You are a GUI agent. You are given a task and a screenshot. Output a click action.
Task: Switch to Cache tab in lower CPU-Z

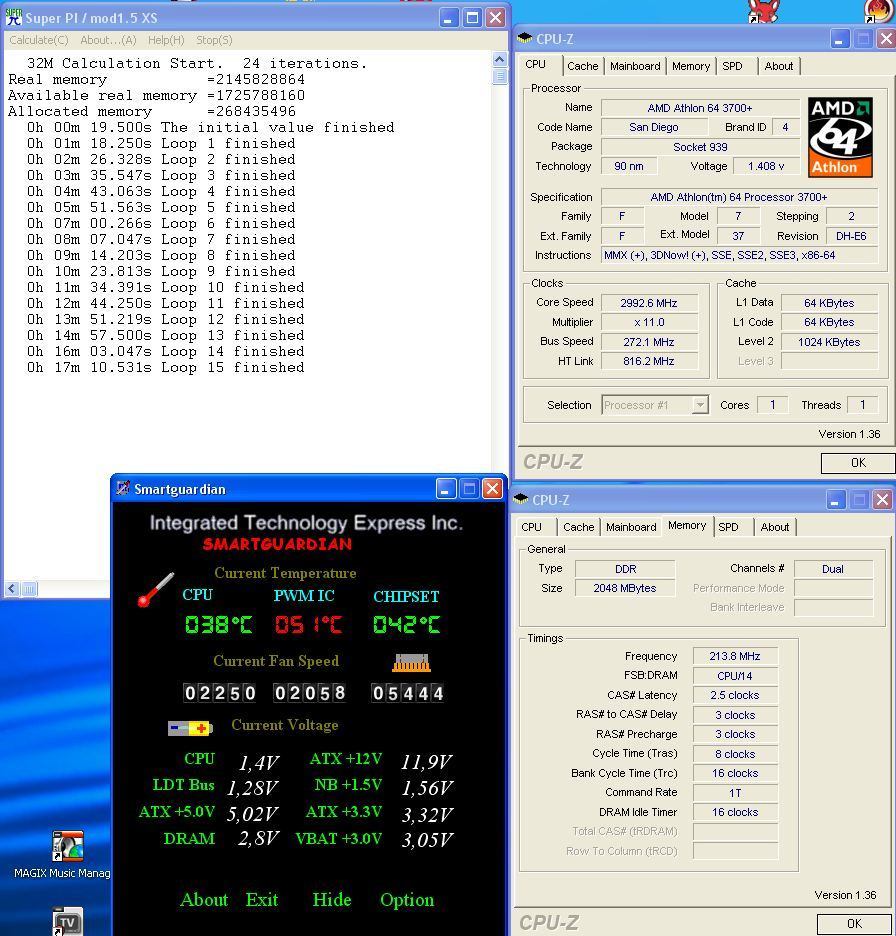578,527
